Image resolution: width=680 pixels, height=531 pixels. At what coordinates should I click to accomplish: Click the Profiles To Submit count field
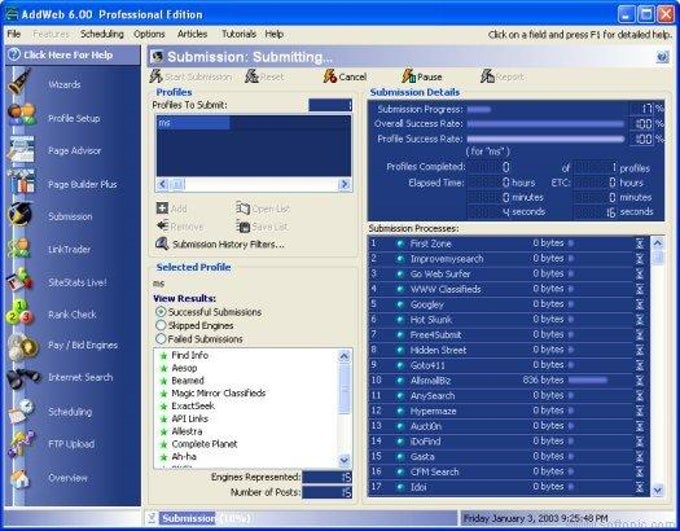(x=330, y=105)
